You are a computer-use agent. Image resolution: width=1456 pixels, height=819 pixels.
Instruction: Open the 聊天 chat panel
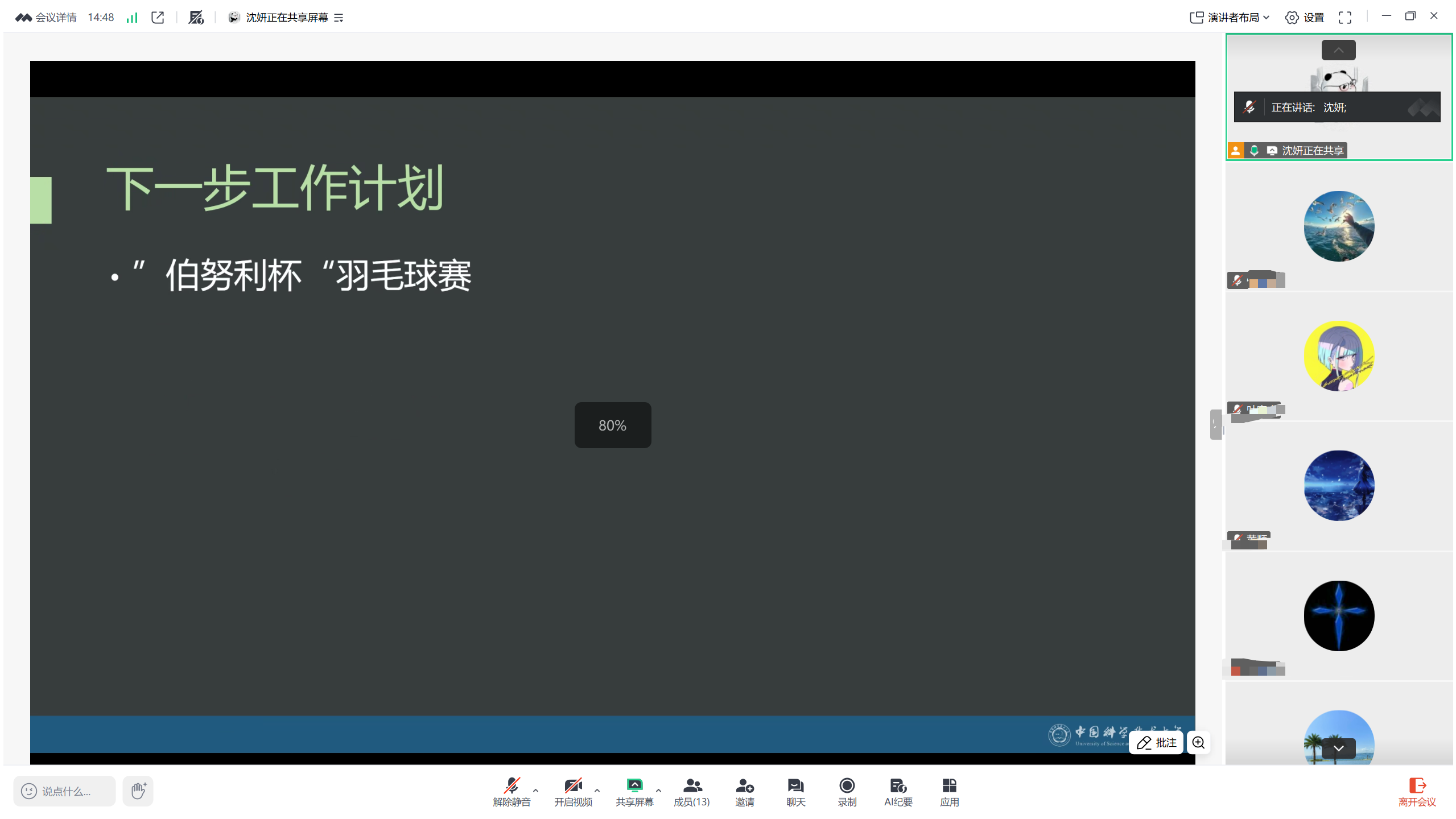coord(795,792)
